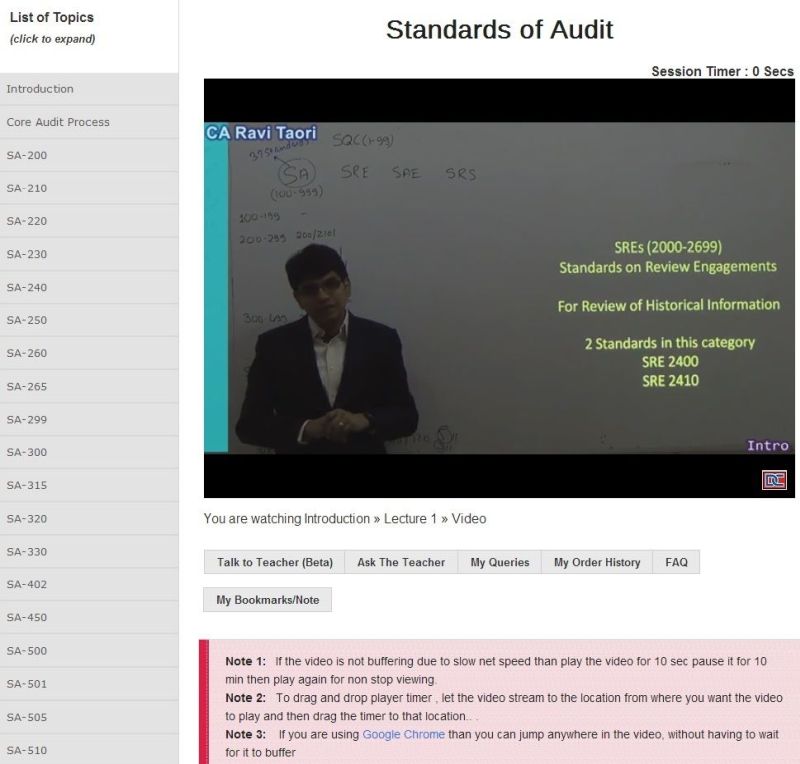Choose SA-402 from the list
The height and width of the screenshot is (764, 800).
[27, 584]
